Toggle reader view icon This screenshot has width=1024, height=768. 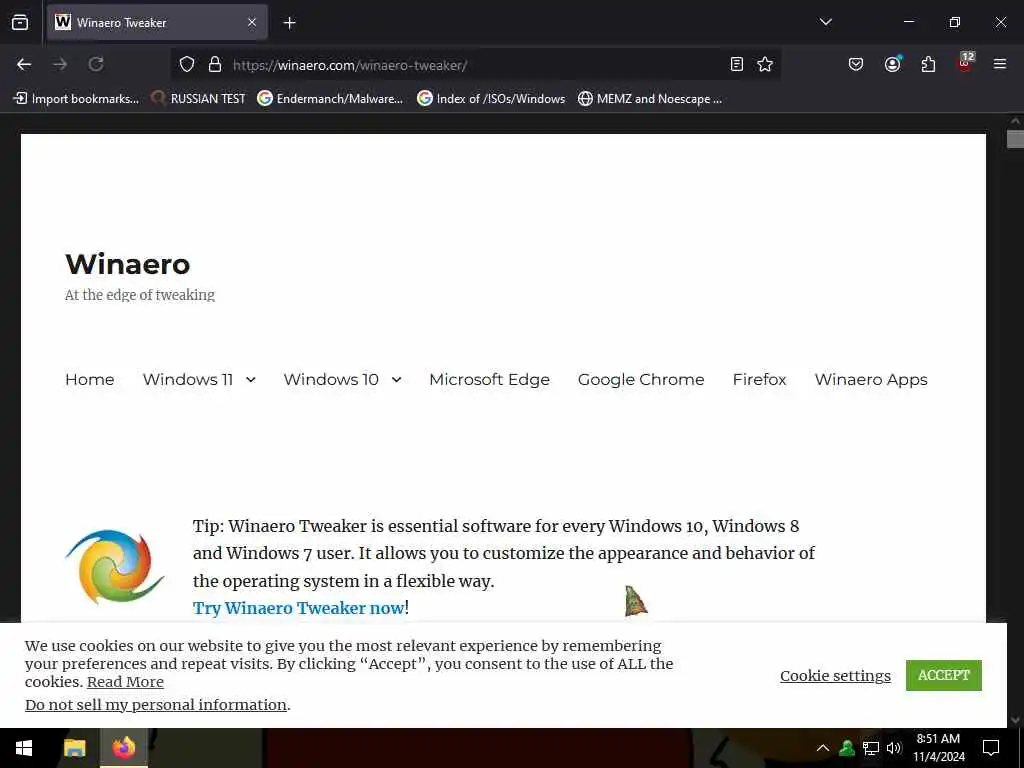pyautogui.click(x=737, y=64)
